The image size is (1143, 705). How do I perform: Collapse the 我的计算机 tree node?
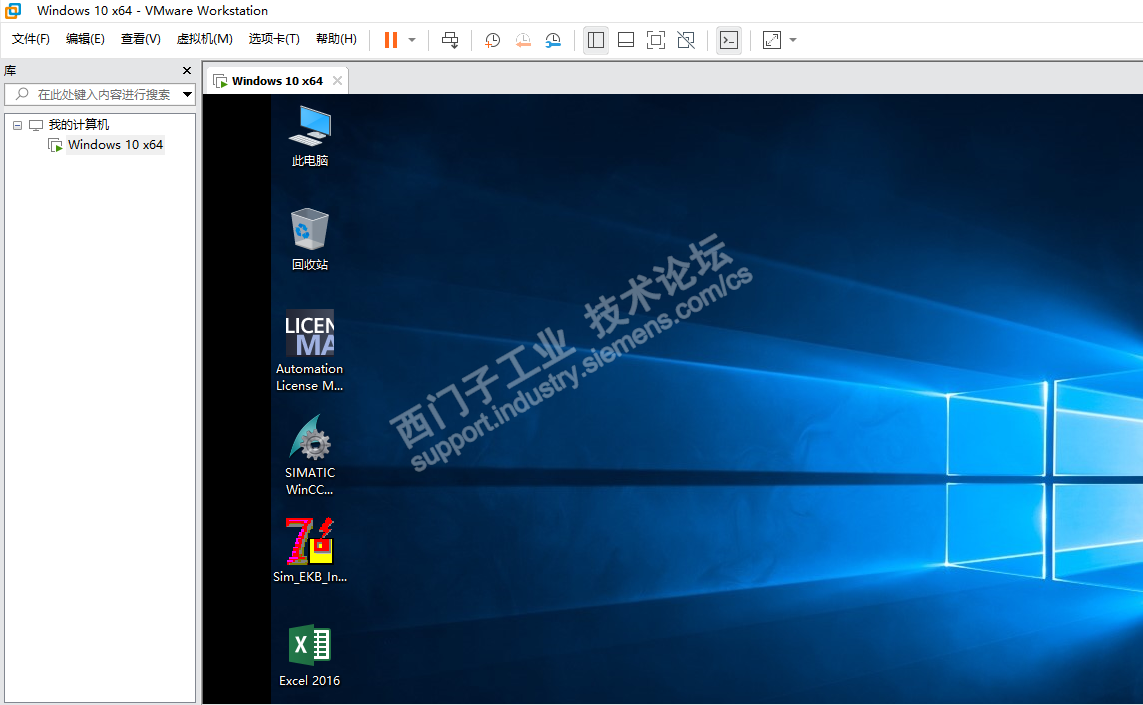point(17,125)
